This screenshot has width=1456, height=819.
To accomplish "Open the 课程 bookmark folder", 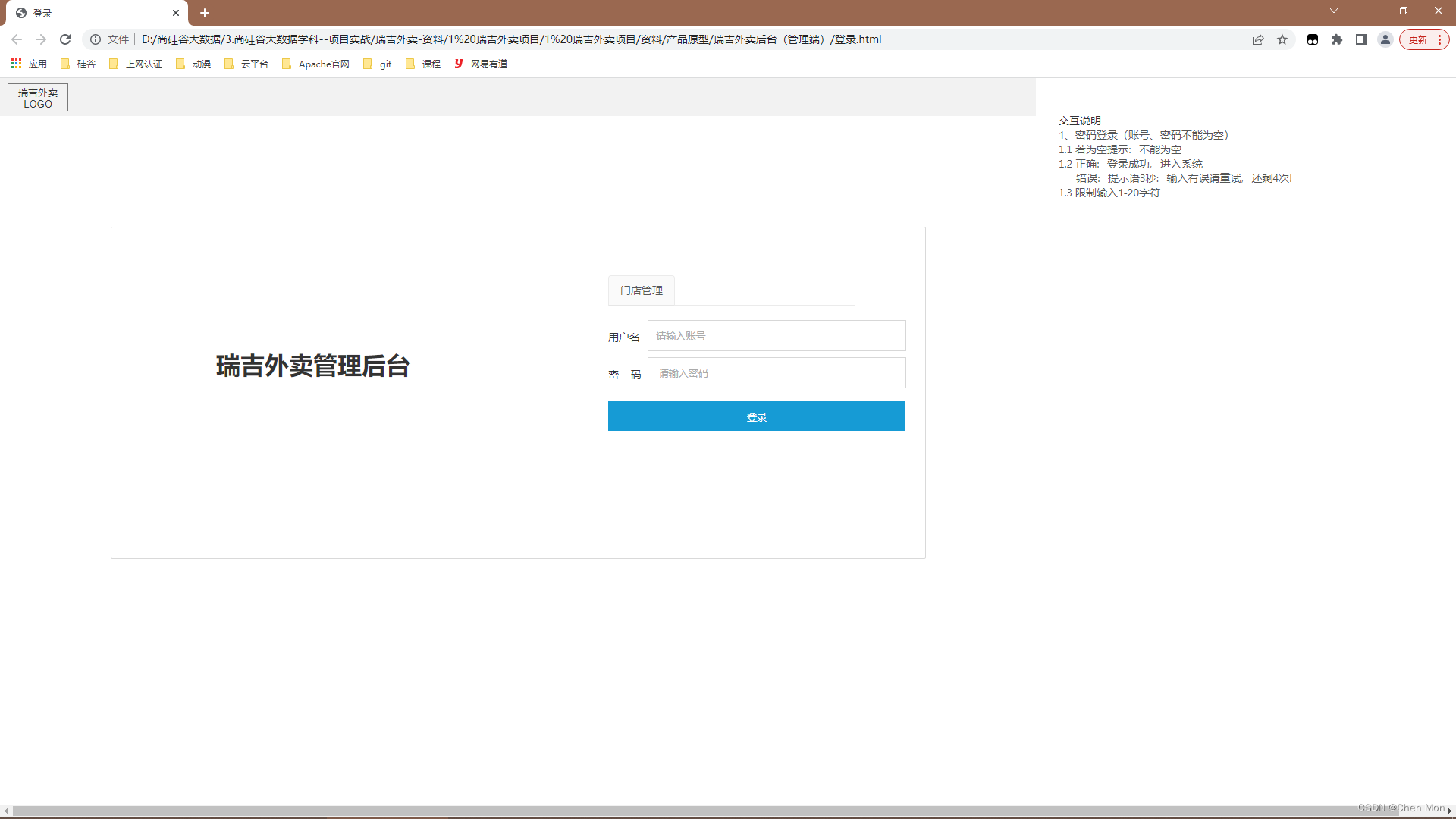I will 423,64.
